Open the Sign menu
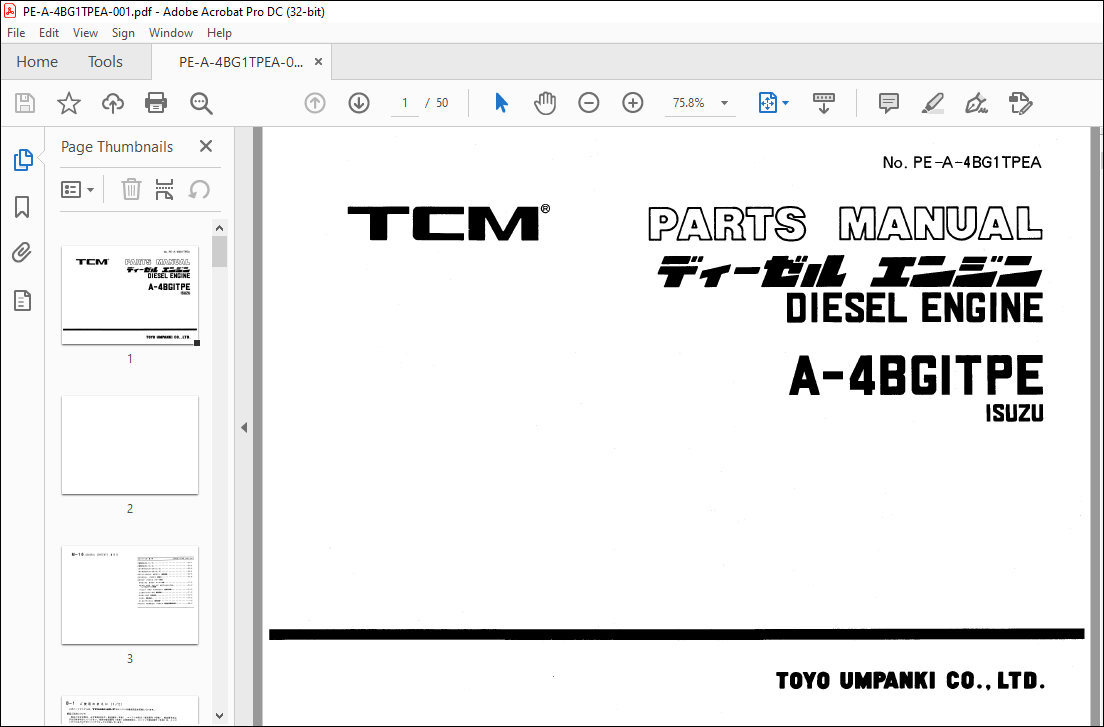 [x=123, y=33]
